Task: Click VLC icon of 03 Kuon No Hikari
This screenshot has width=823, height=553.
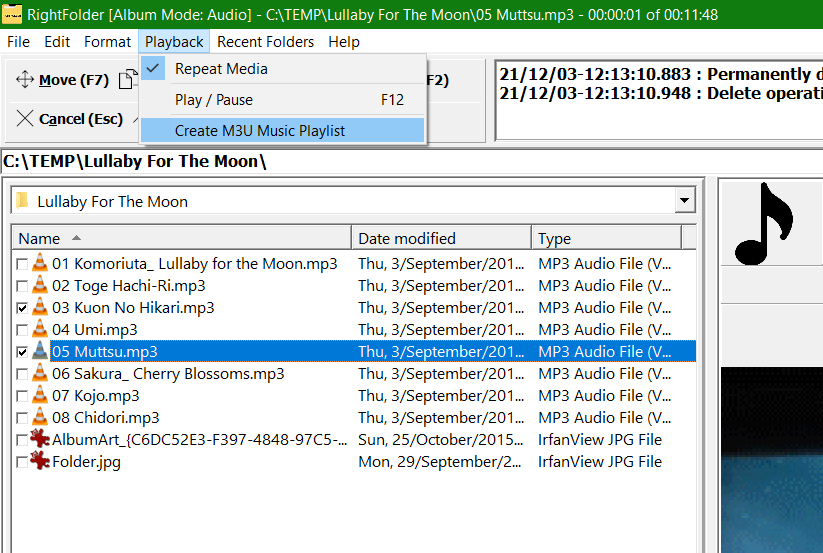Action: pyautogui.click(x=40, y=307)
